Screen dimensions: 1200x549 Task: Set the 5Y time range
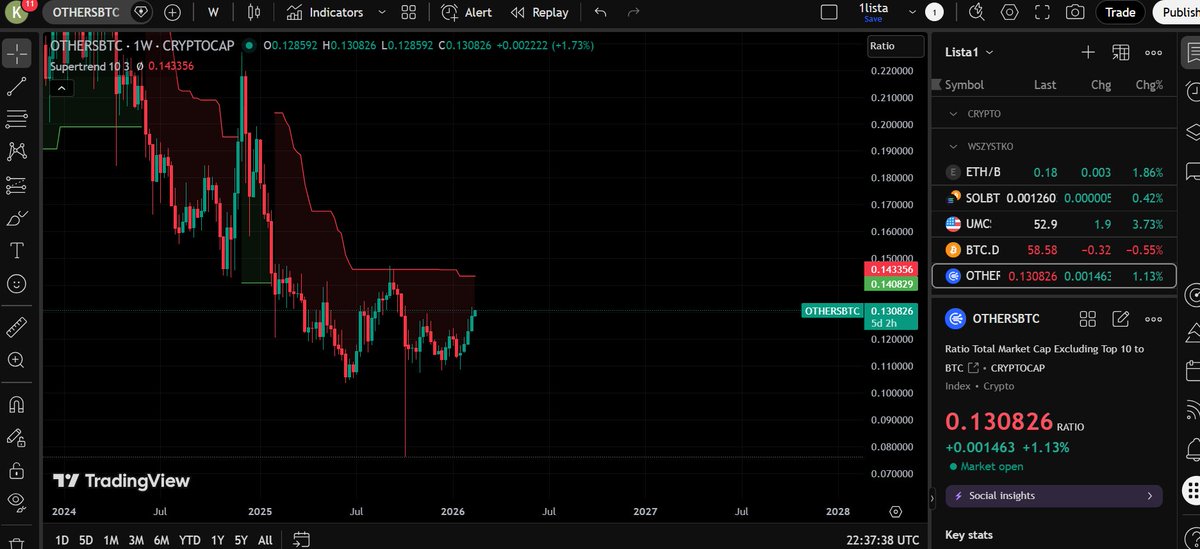pos(240,540)
